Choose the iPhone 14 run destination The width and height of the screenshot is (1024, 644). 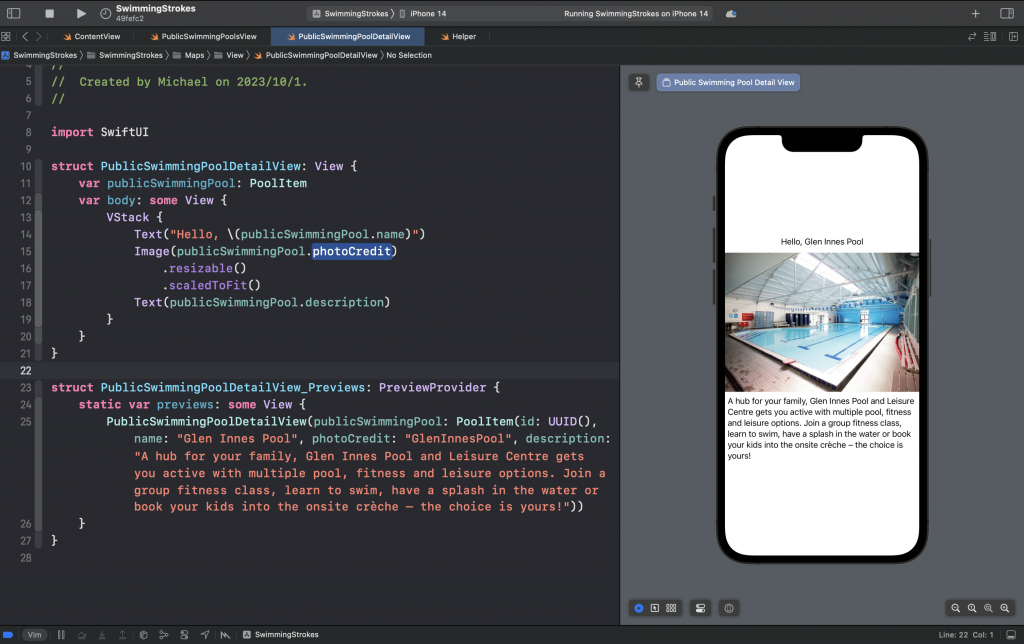[x=423, y=13]
